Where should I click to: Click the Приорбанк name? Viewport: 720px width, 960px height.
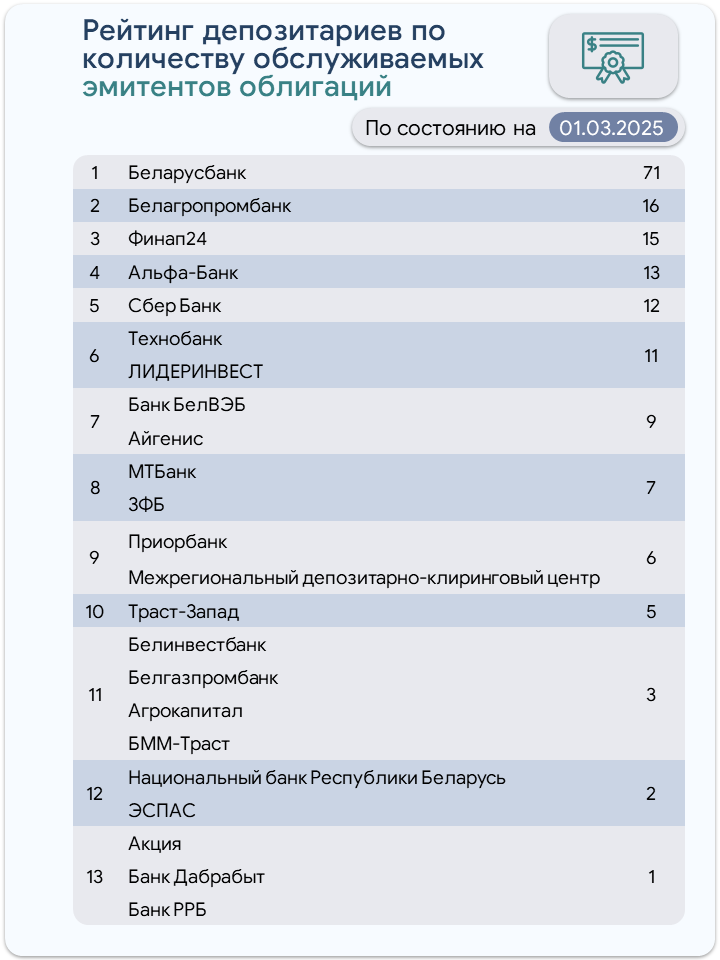178,542
